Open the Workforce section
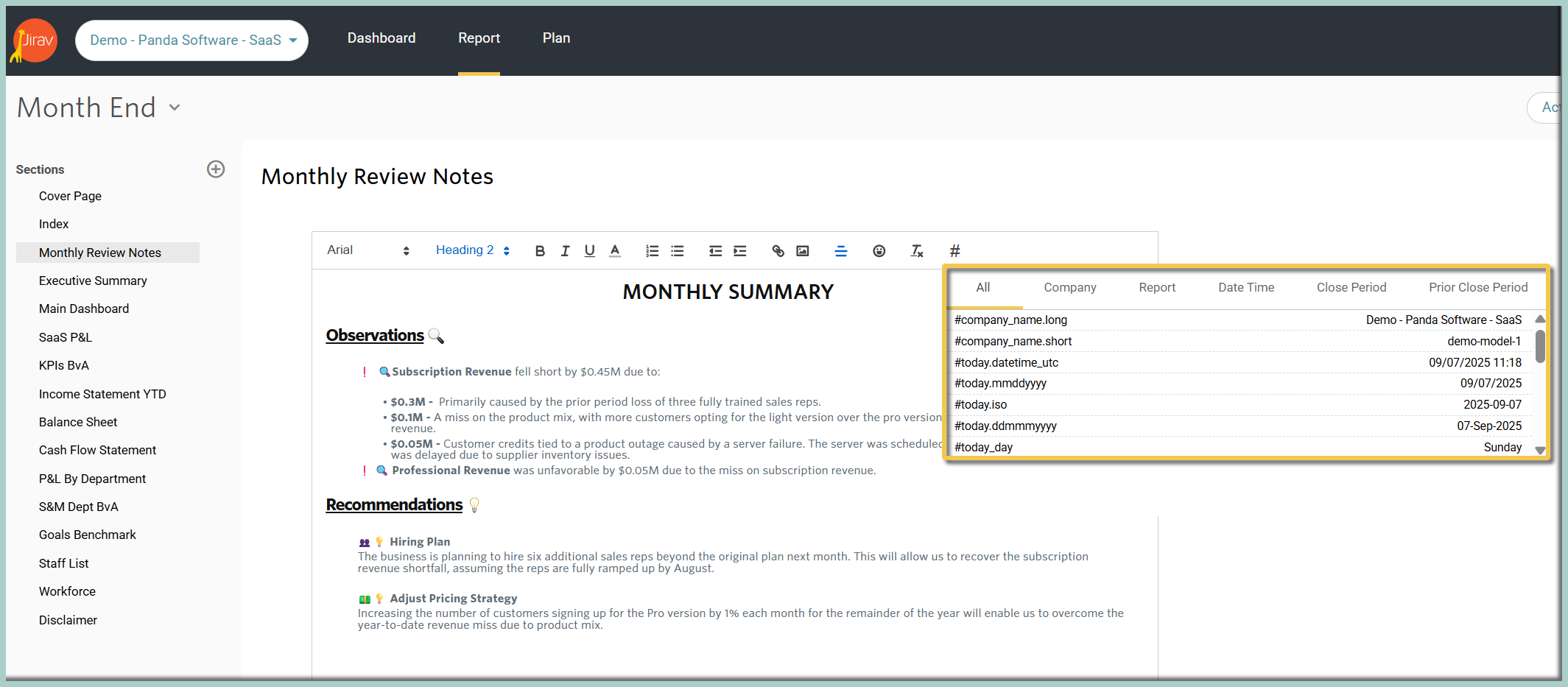1568x687 pixels. pyautogui.click(x=67, y=591)
